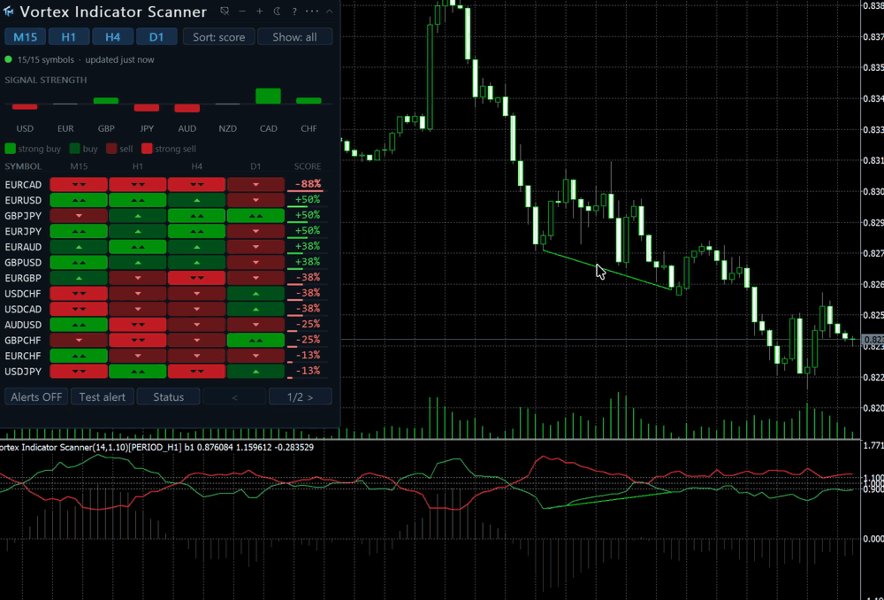
Task: Select the EURCAD symbol row label
Action: 23,184
